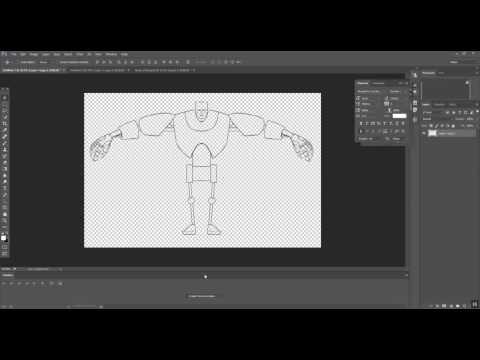This screenshot has height=360, width=480.
Task: Click the foreground color swatch in toolbox
Action: (x=3, y=237)
